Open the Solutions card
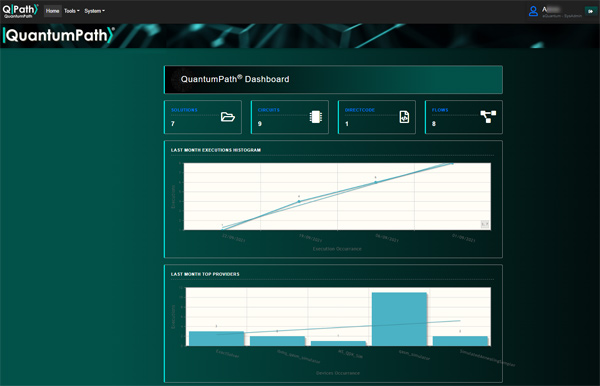The height and width of the screenshot is (386, 600). click(x=203, y=117)
